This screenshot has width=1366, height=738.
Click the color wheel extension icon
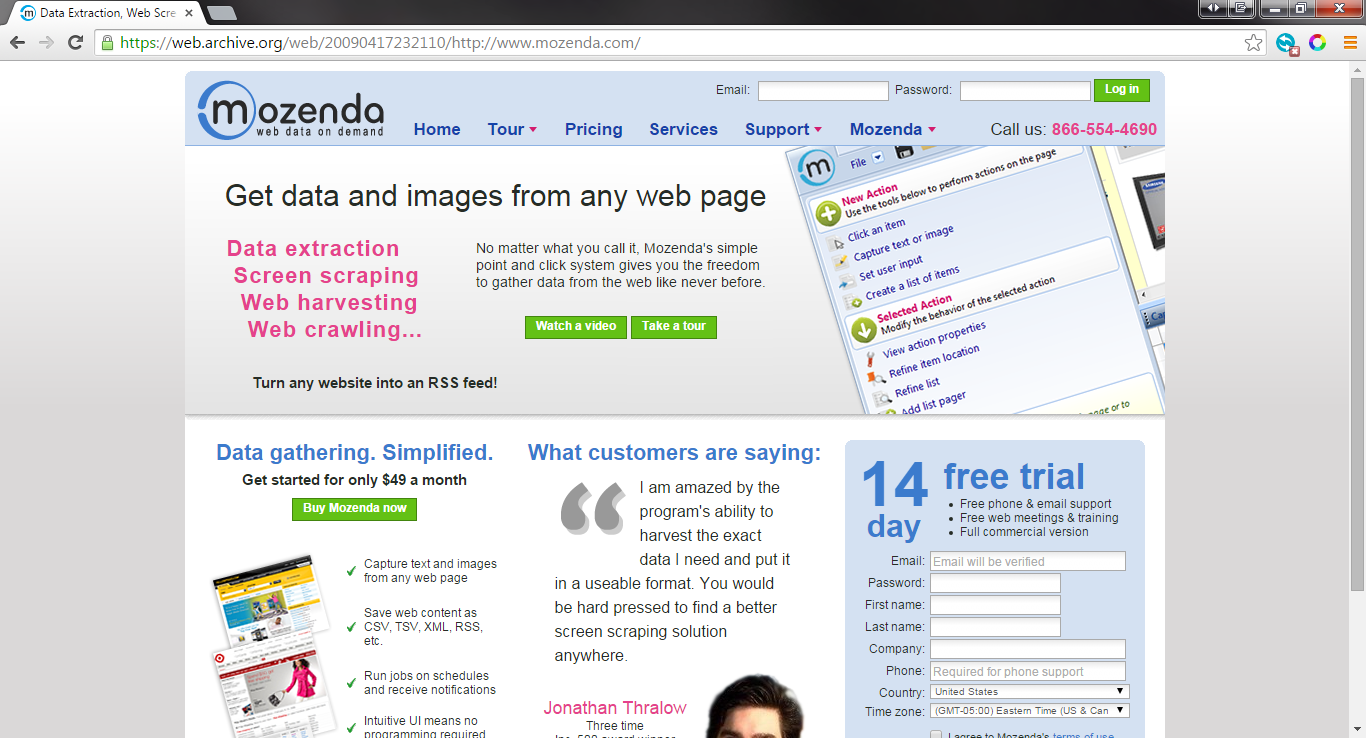coord(1318,43)
